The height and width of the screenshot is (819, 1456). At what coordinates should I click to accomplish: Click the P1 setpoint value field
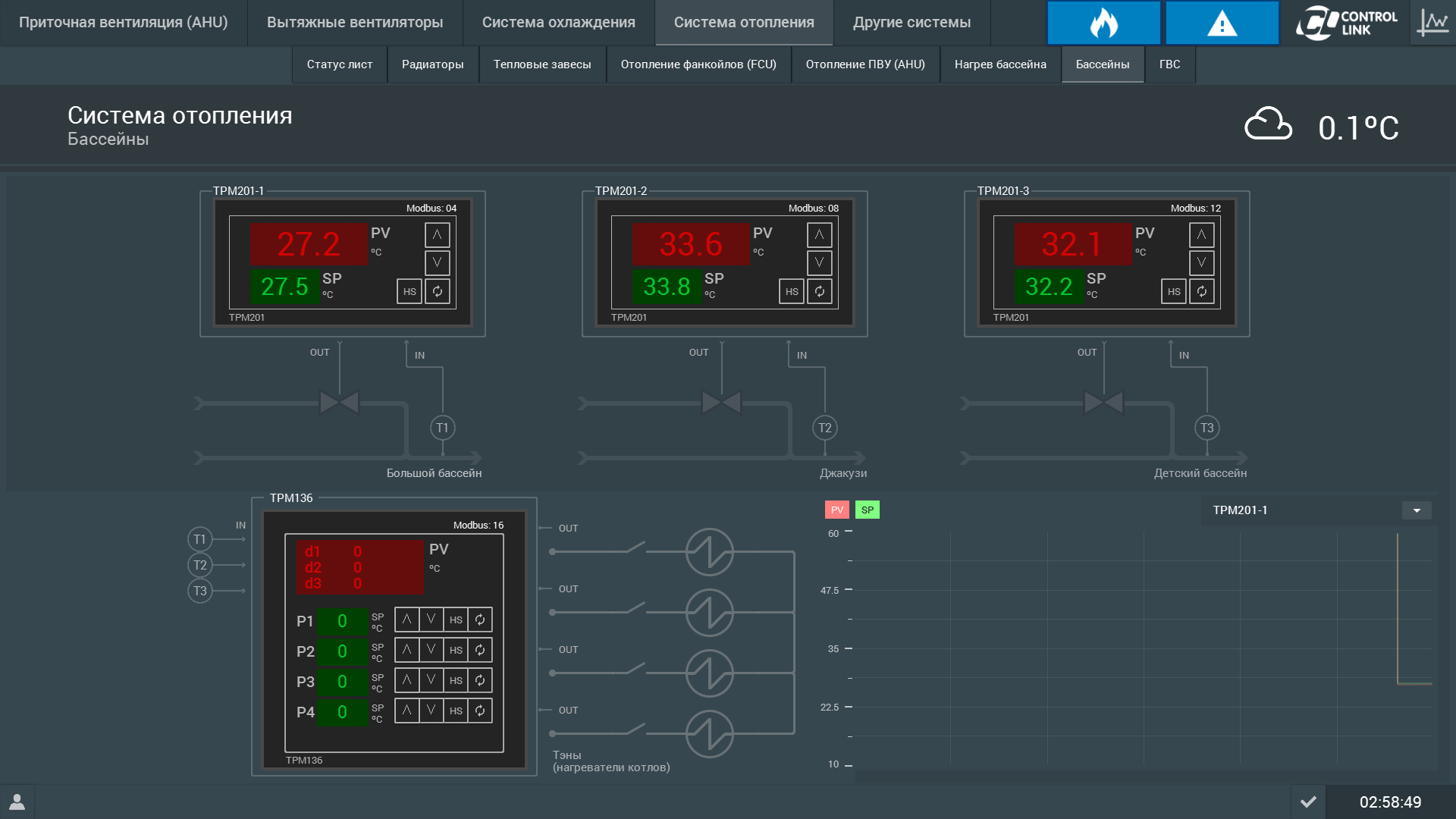point(342,621)
